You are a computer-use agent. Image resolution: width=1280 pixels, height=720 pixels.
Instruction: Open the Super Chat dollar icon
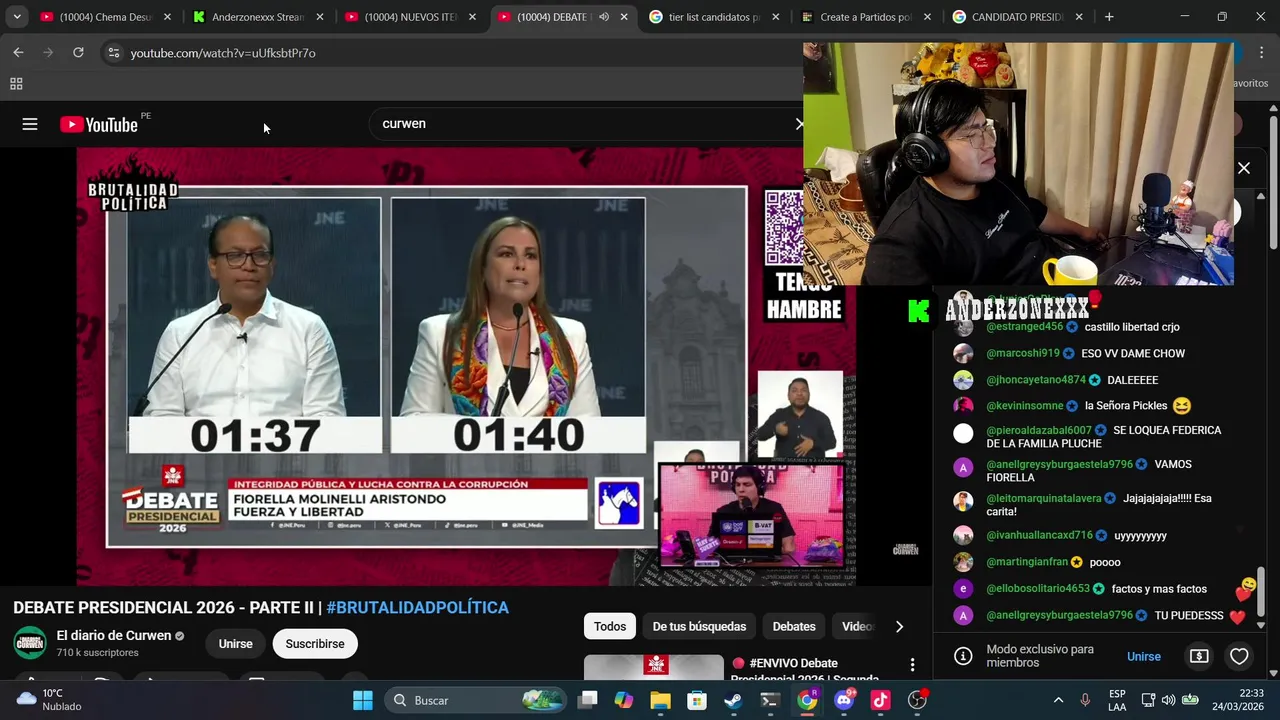(1199, 657)
